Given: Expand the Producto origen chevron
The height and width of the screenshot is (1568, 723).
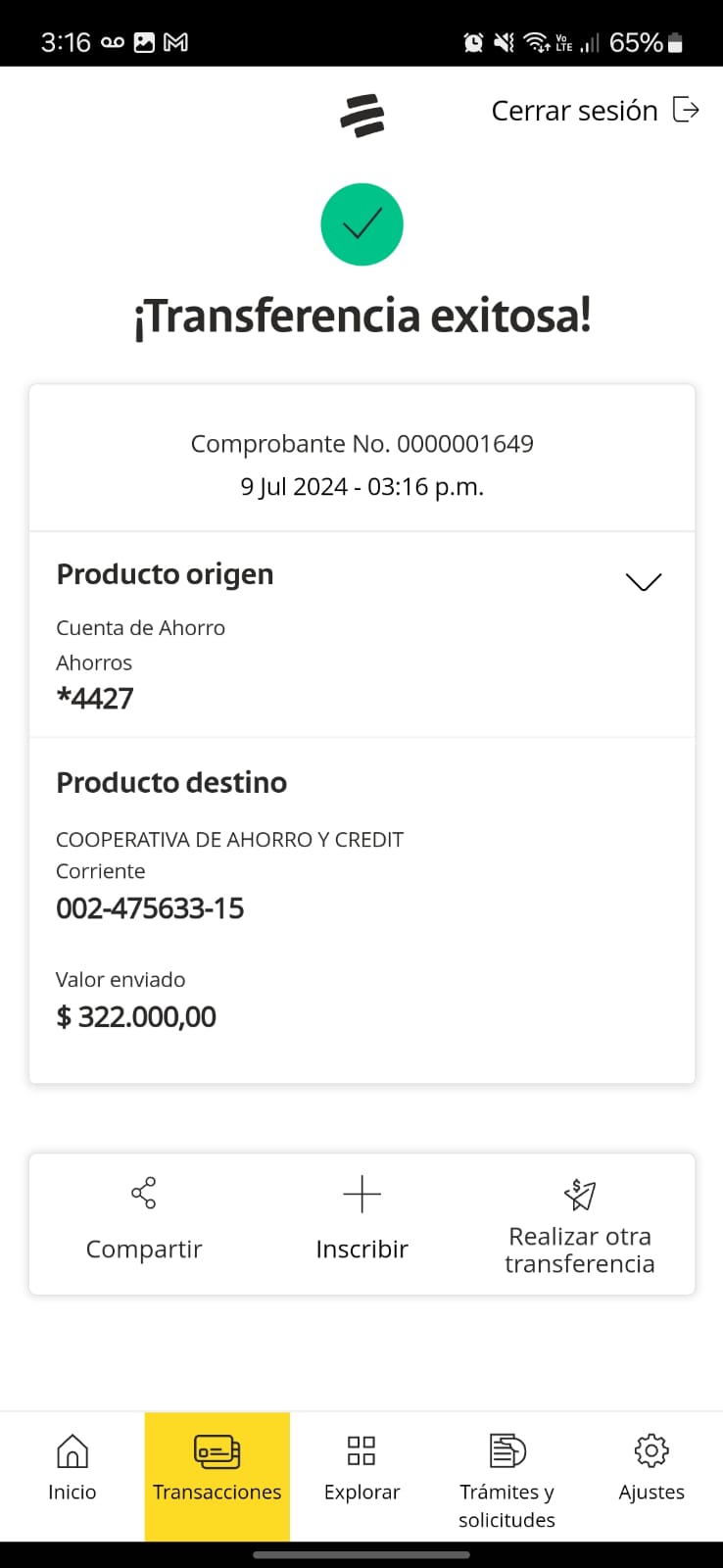Looking at the screenshot, I should click(x=644, y=582).
